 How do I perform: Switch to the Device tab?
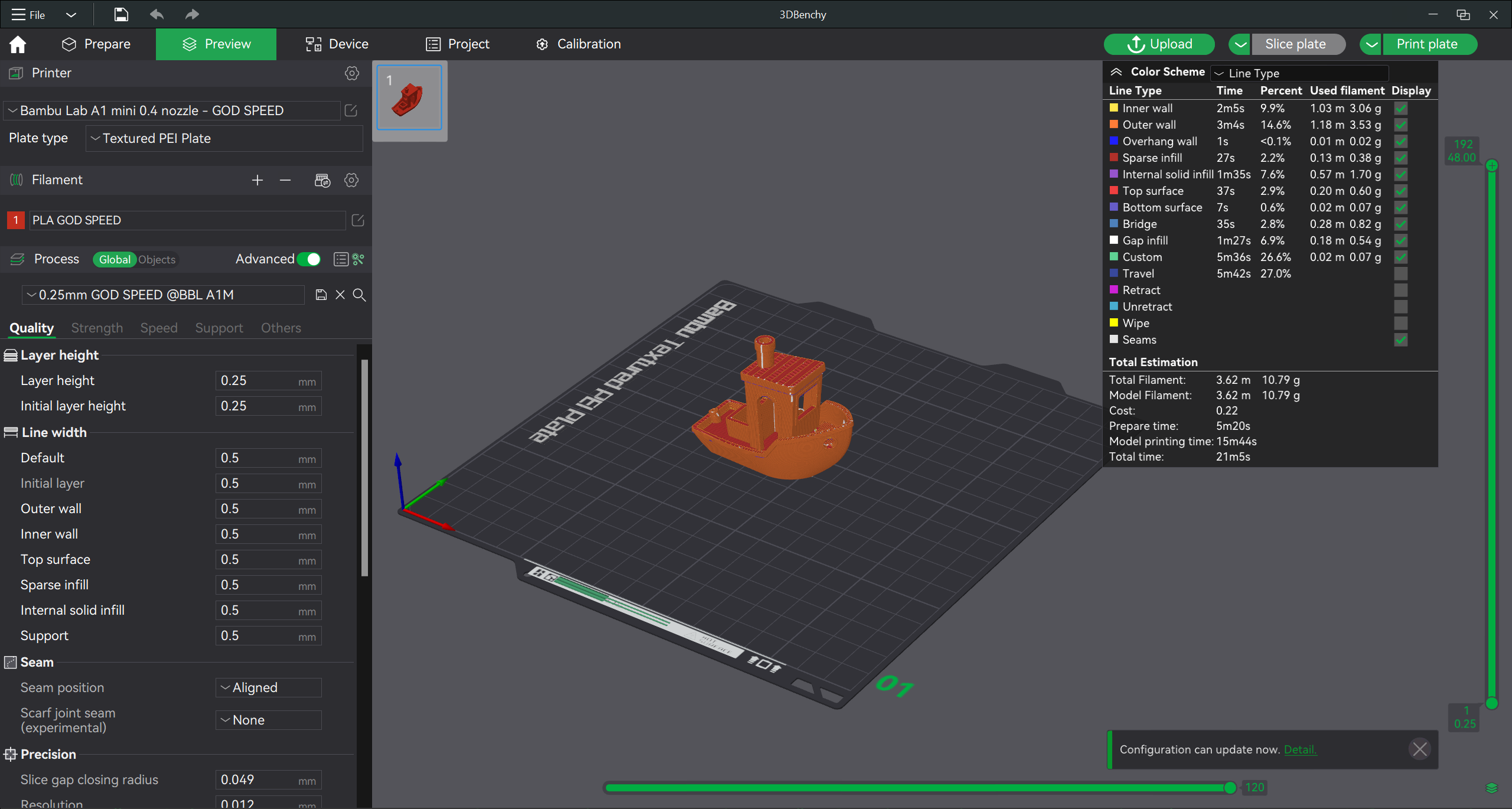point(337,44)
